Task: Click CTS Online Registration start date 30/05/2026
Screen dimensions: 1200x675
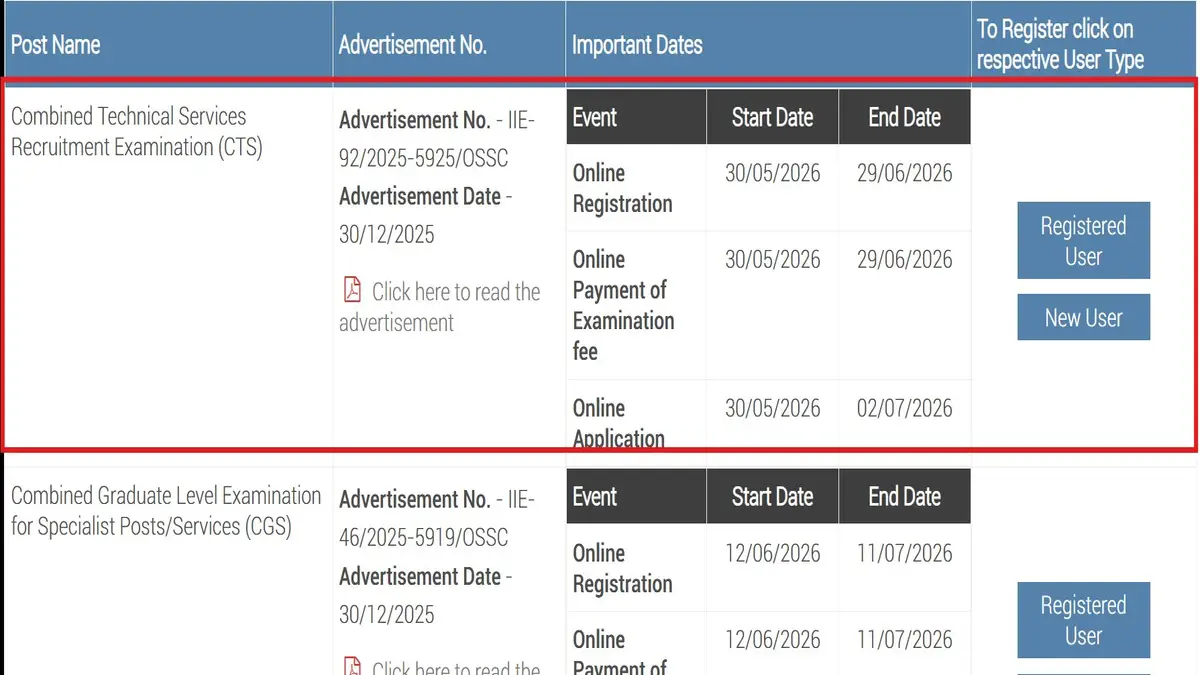Action: pyautogui.click(x=772, y=173)
